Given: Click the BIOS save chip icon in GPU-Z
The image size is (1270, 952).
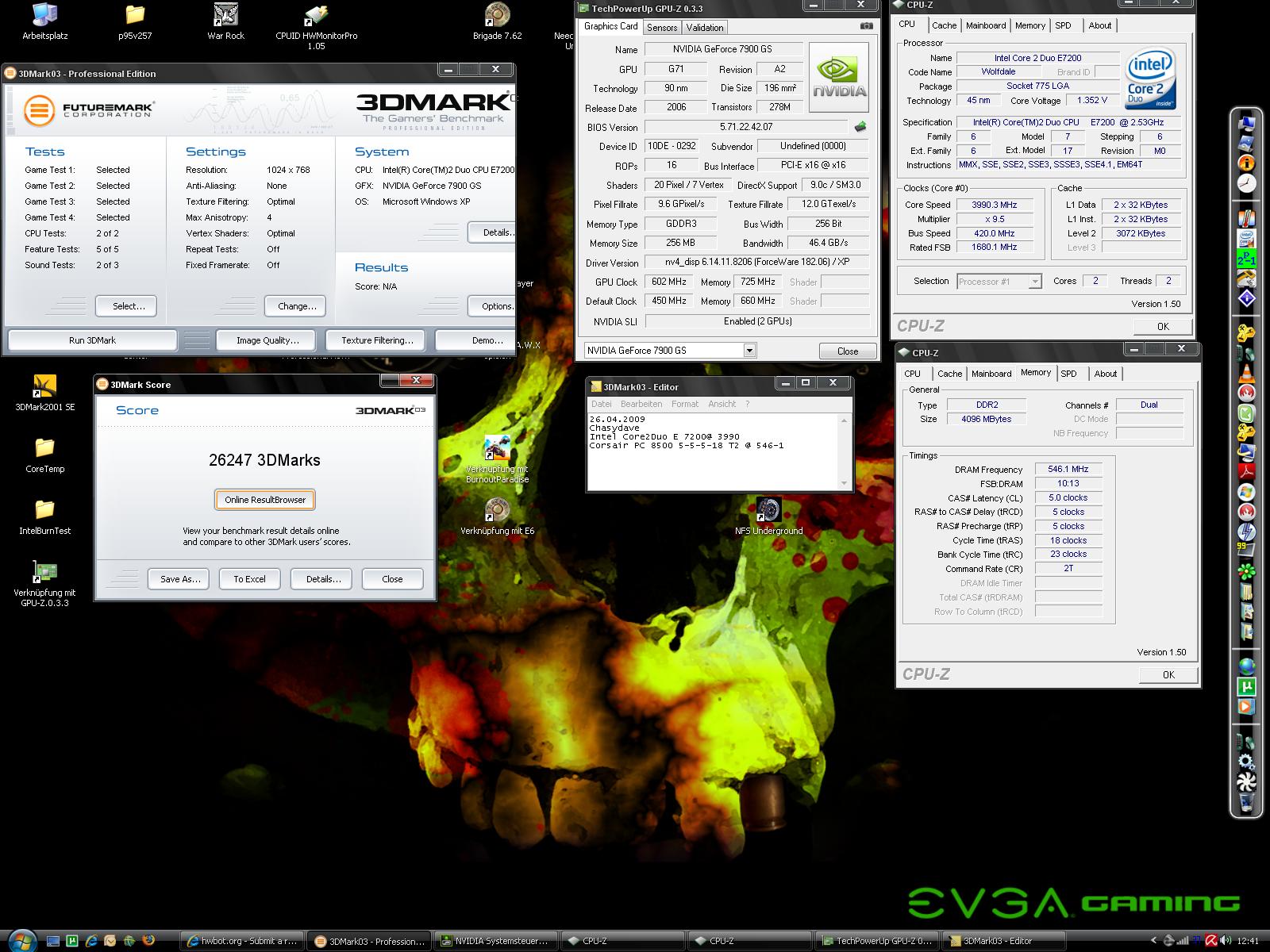Looking at the screenshot, I should click(x=860, y=127).
